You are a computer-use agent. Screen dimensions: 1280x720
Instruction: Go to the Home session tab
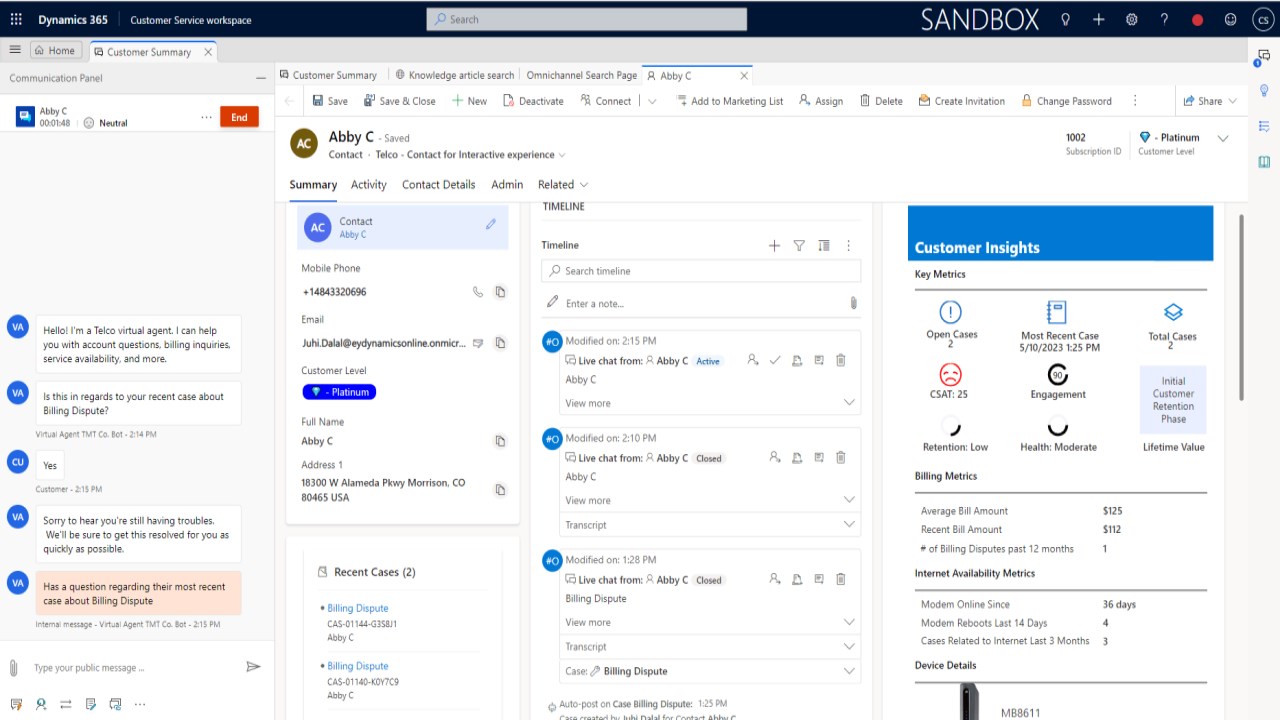[x=54, y=51]
